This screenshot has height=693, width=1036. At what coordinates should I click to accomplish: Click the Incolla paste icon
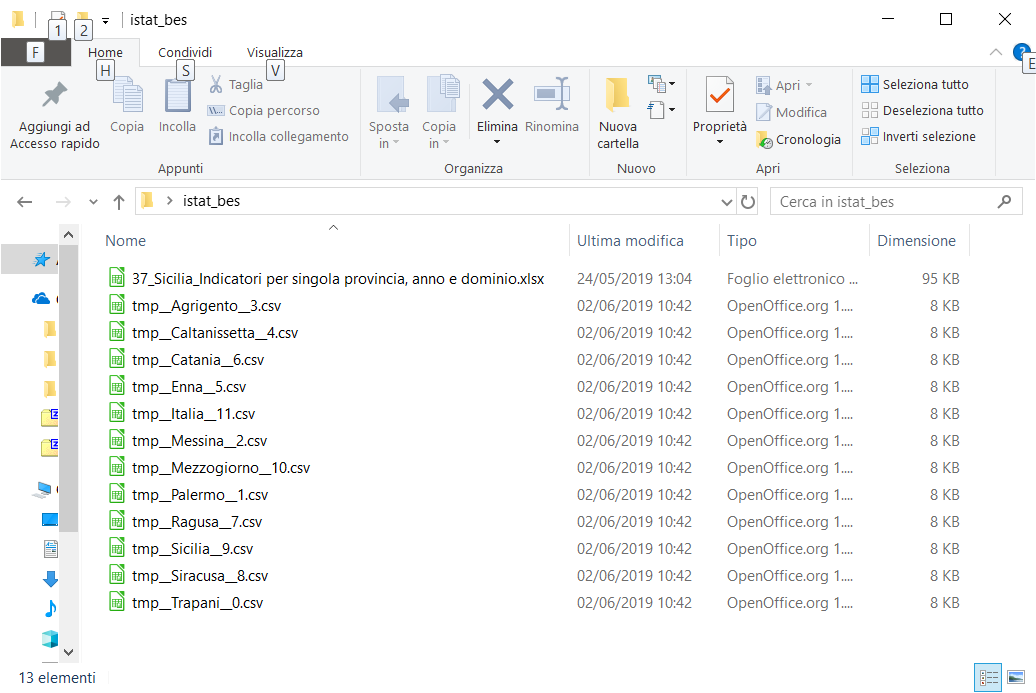coord(177,96)
